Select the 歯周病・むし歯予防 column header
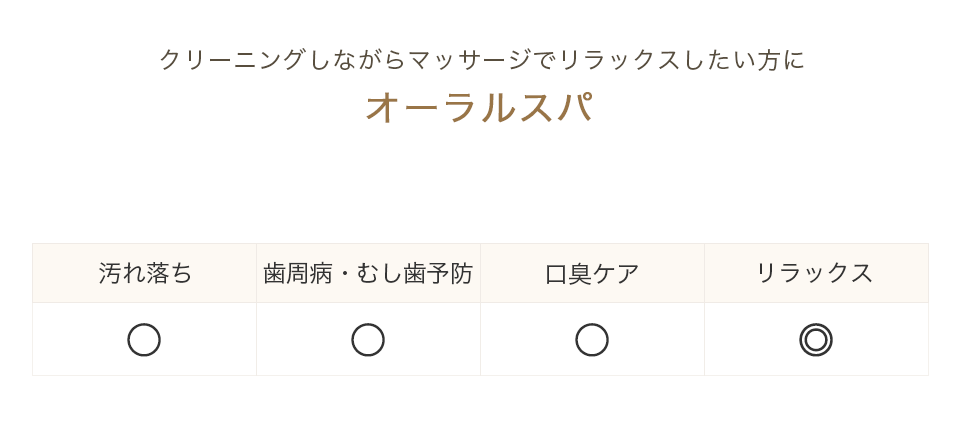 pyautogui.click(x=369, y=273)
